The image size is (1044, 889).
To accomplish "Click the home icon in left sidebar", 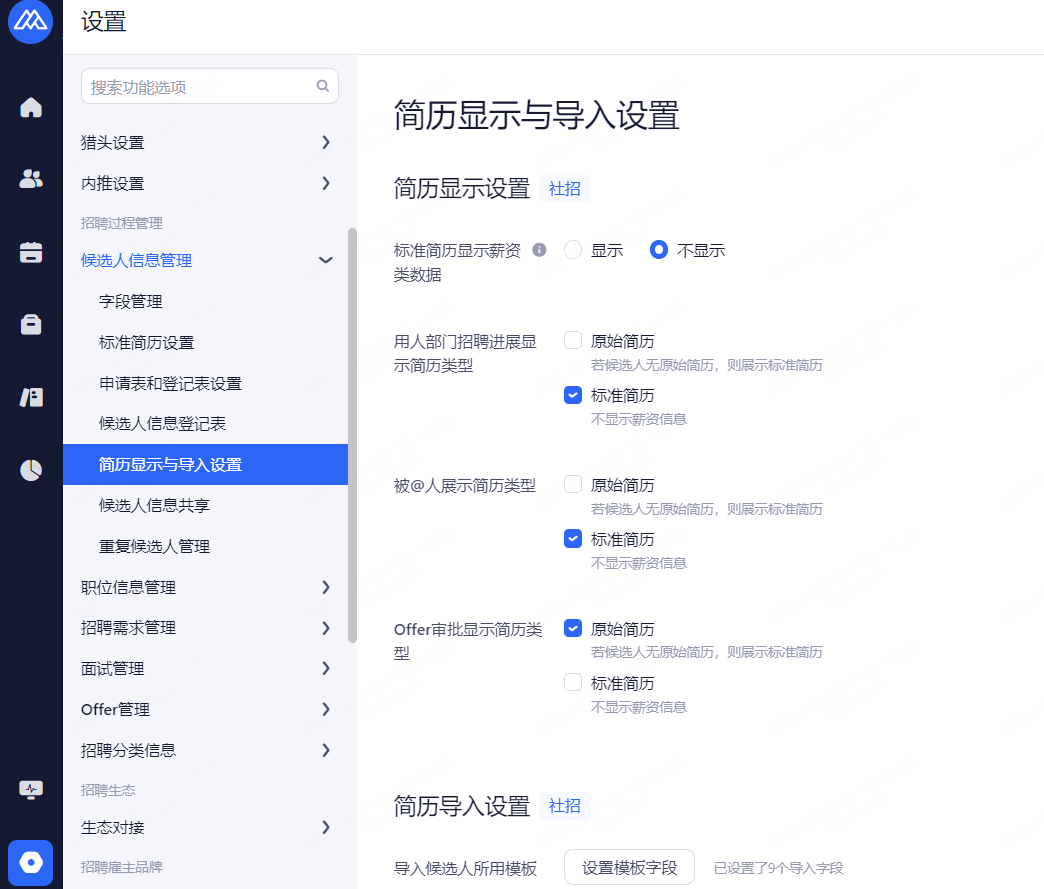I will (x=31, y=107).
